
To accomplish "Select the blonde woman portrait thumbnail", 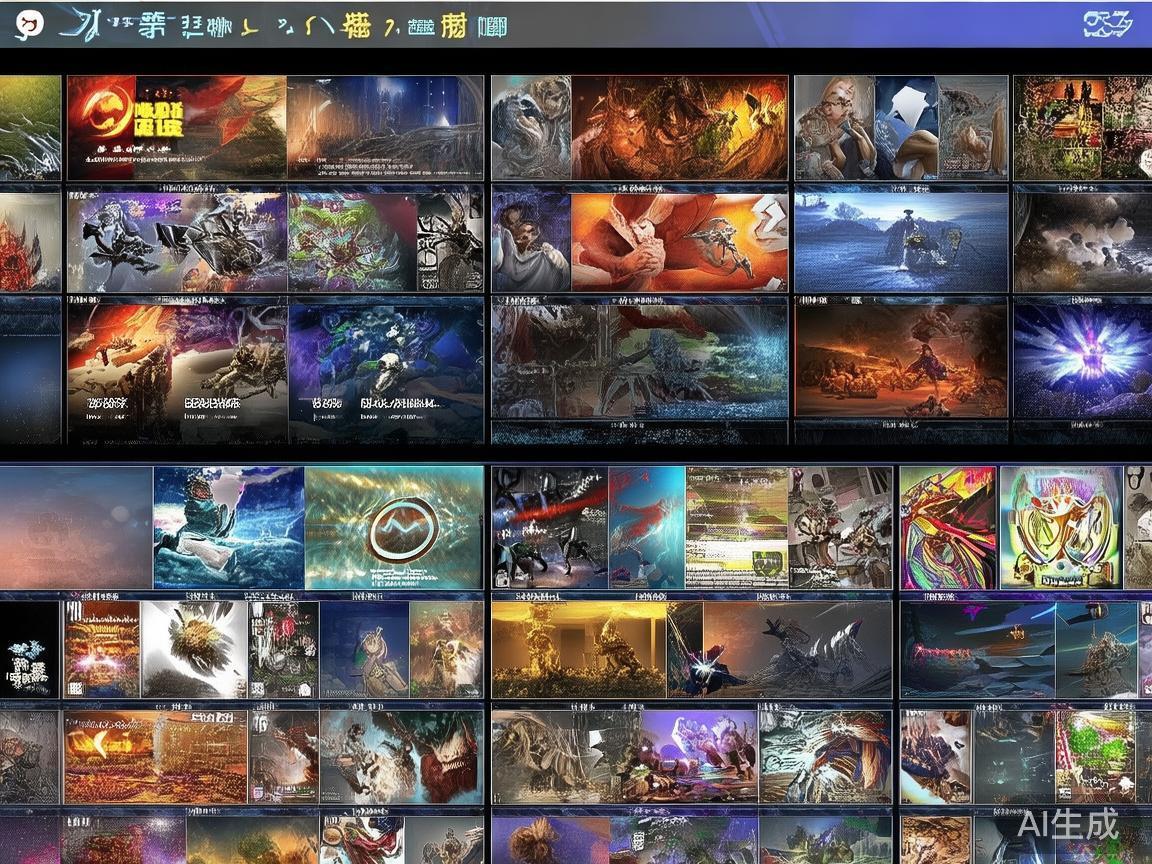I will click(x=834, y=128).
